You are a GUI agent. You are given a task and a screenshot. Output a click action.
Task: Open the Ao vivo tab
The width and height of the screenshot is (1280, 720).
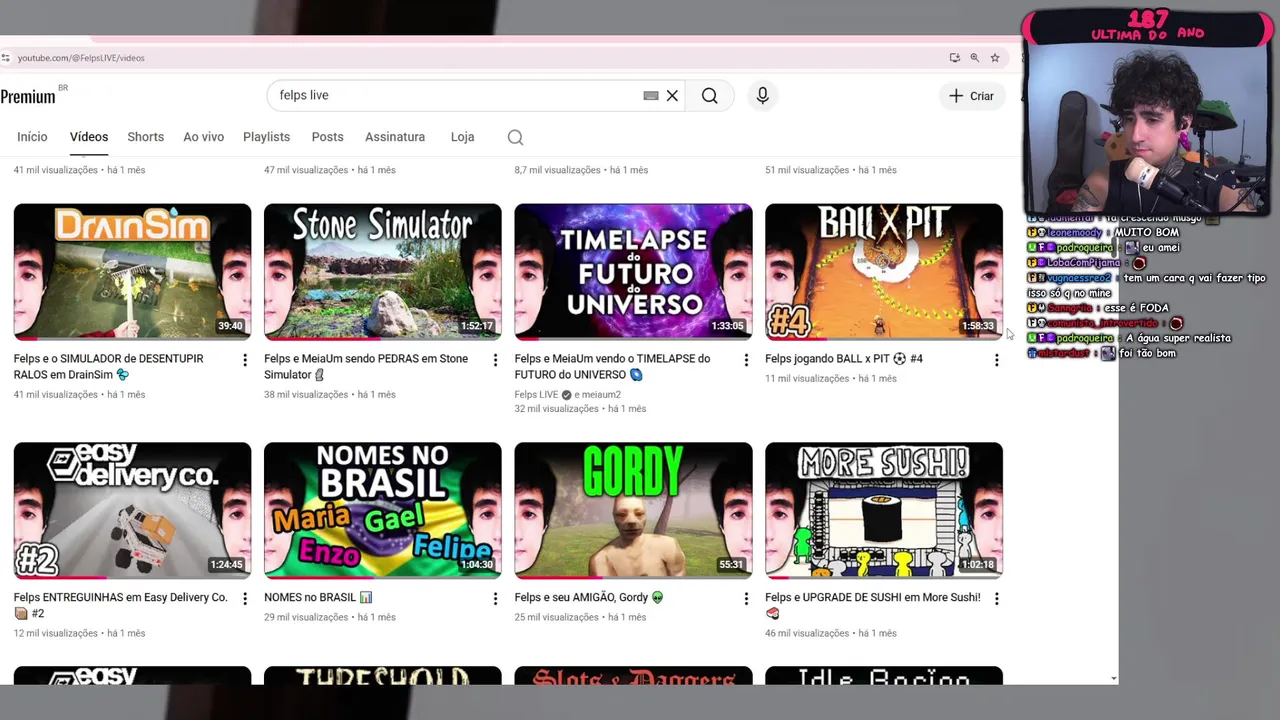203,137
